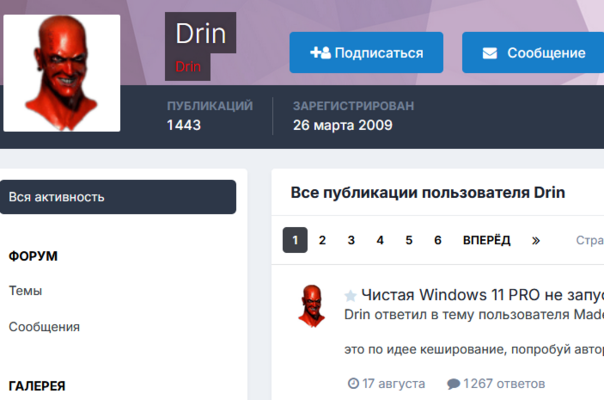
Task: Click the large Drin profile avatar
Action: tap(62, 73)
